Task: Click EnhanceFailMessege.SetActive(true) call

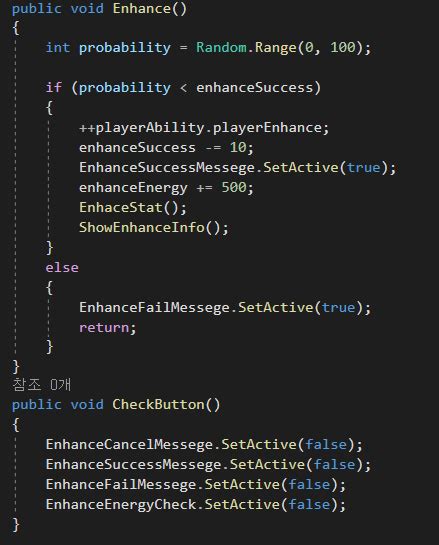Action: pos(225,308)
